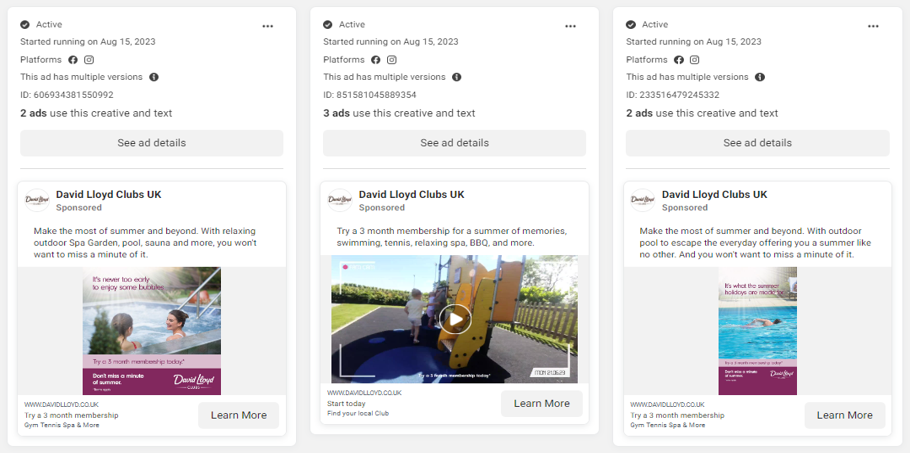
Task: Click Active status checkmark on ad 606934381550992
Action: [x=25, y=24]
